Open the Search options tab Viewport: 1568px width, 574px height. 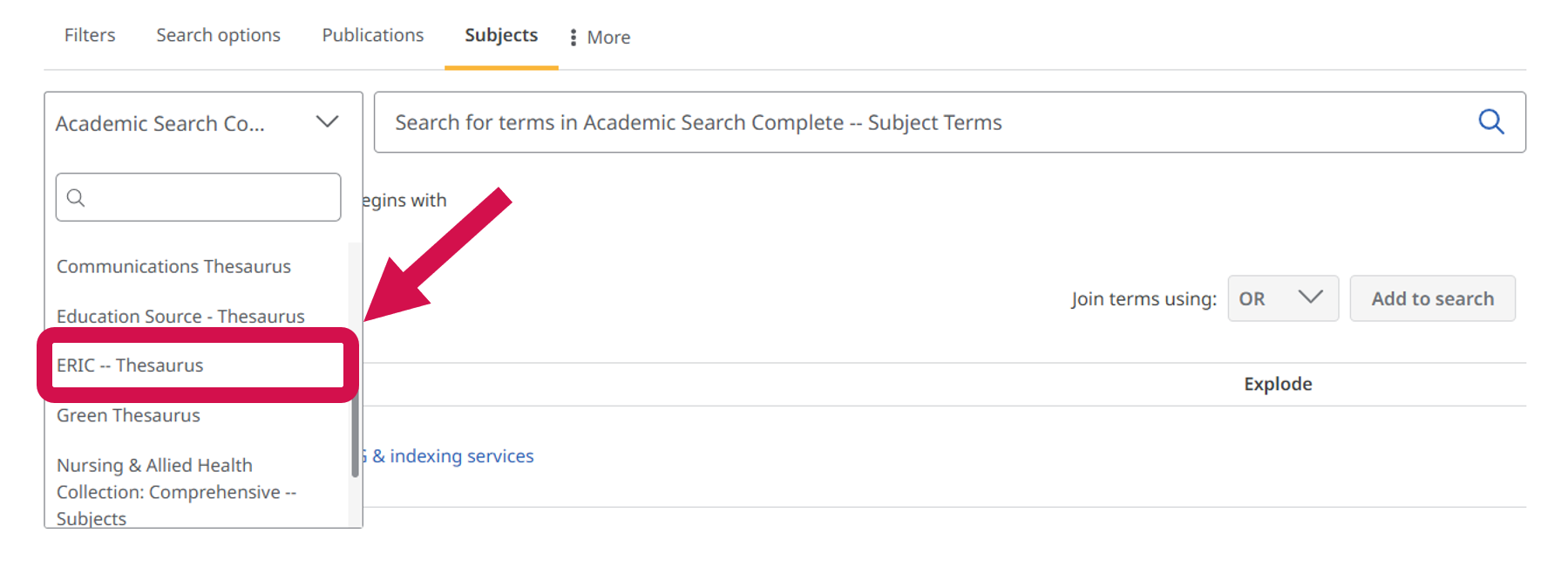[x=218, y=36]
